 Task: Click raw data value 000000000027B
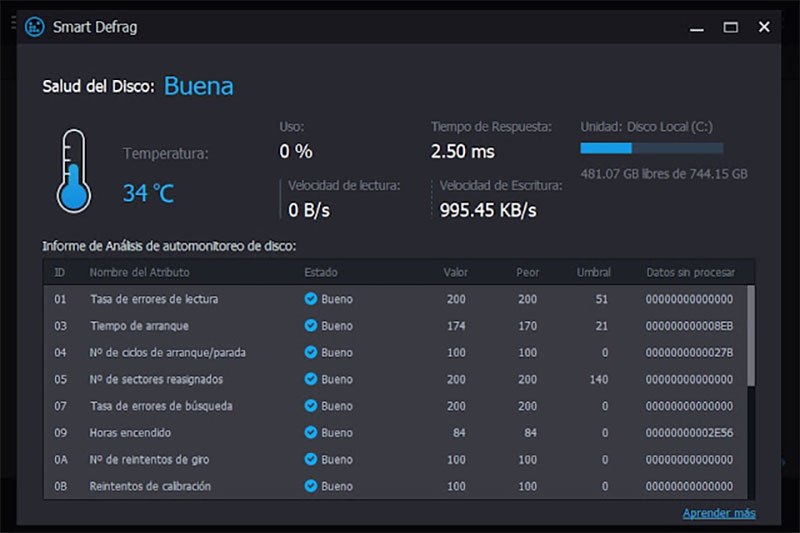689,352
